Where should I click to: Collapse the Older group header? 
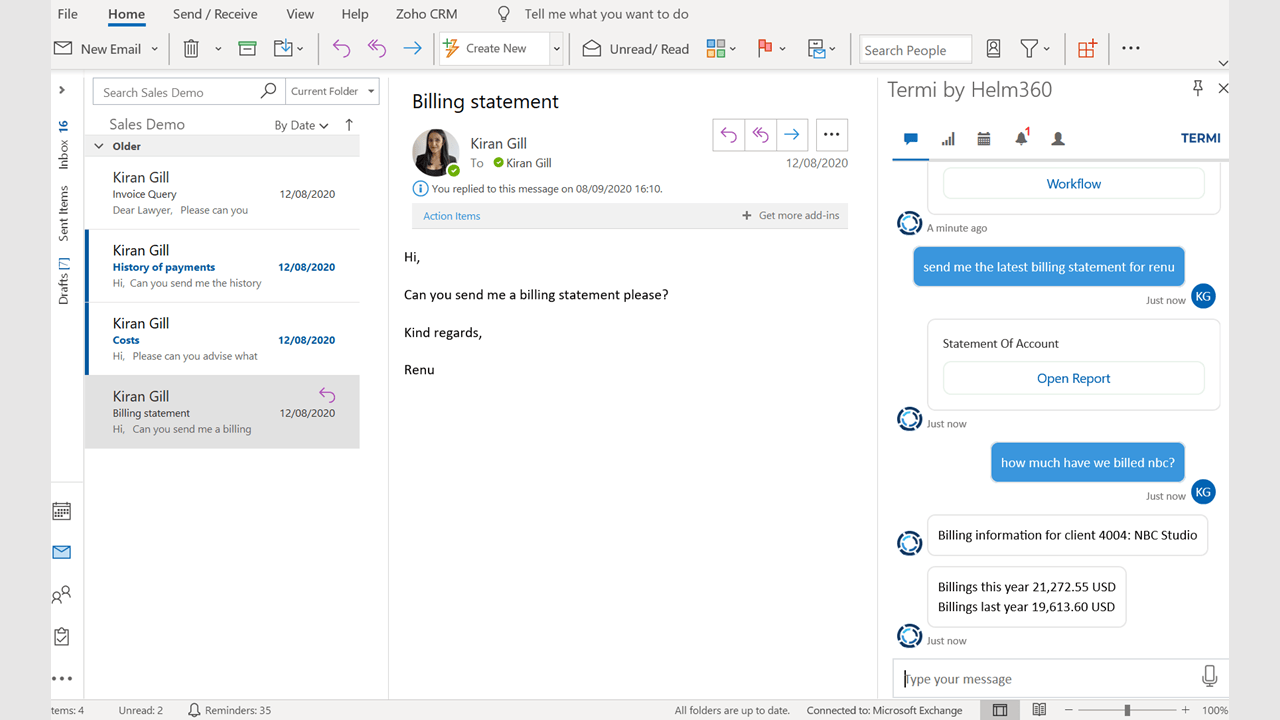point(99,146)
